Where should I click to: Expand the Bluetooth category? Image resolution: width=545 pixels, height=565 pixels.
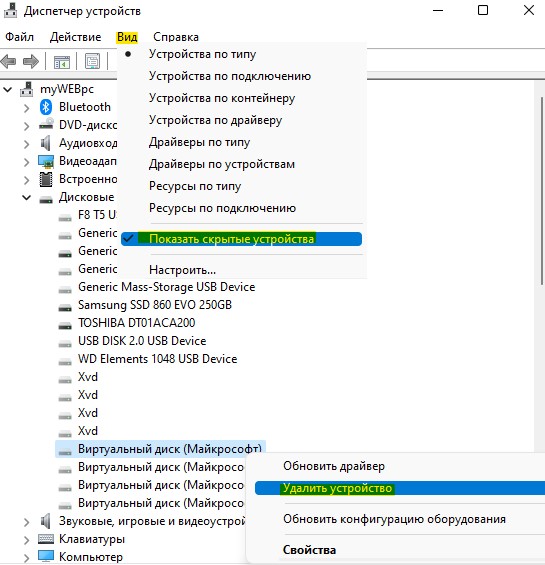(26, 108)
